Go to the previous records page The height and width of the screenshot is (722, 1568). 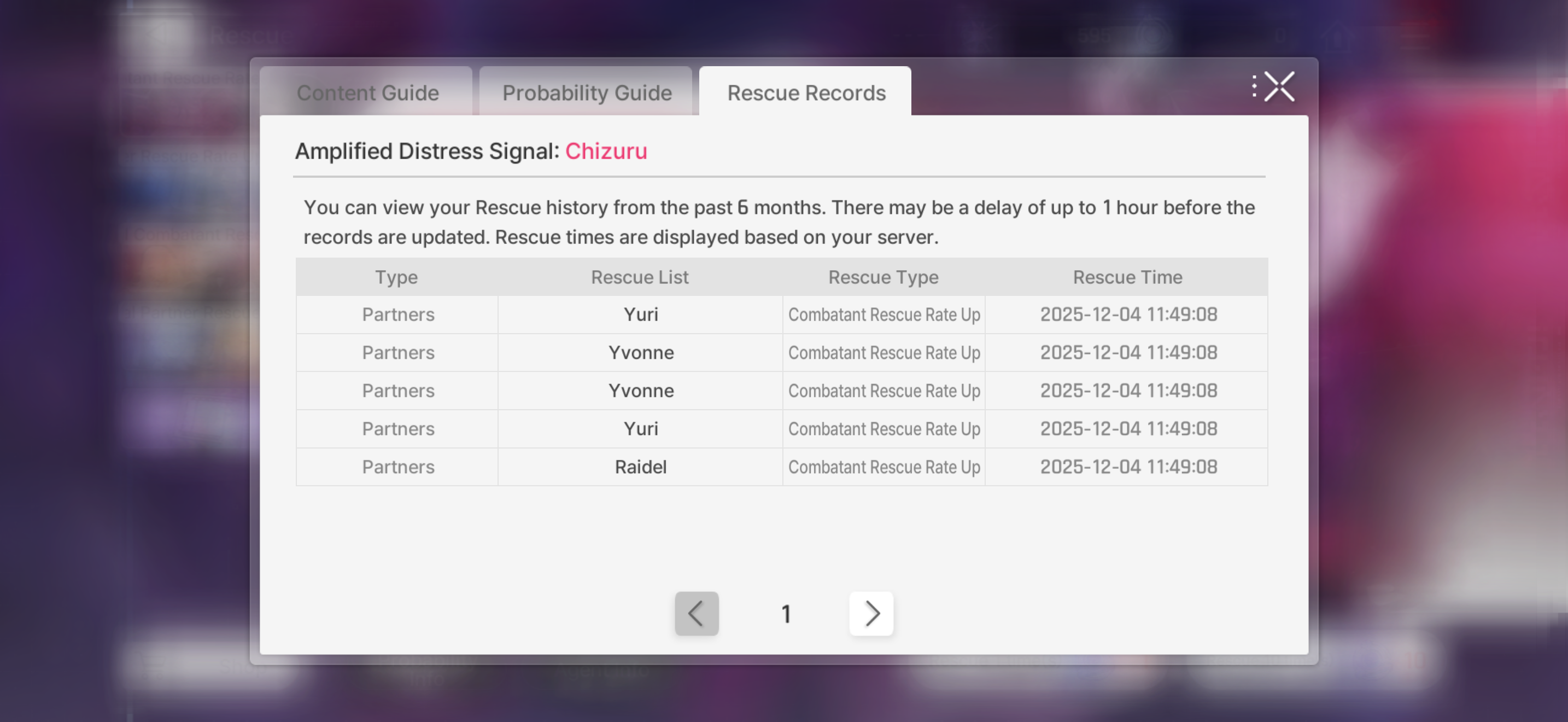697,613
